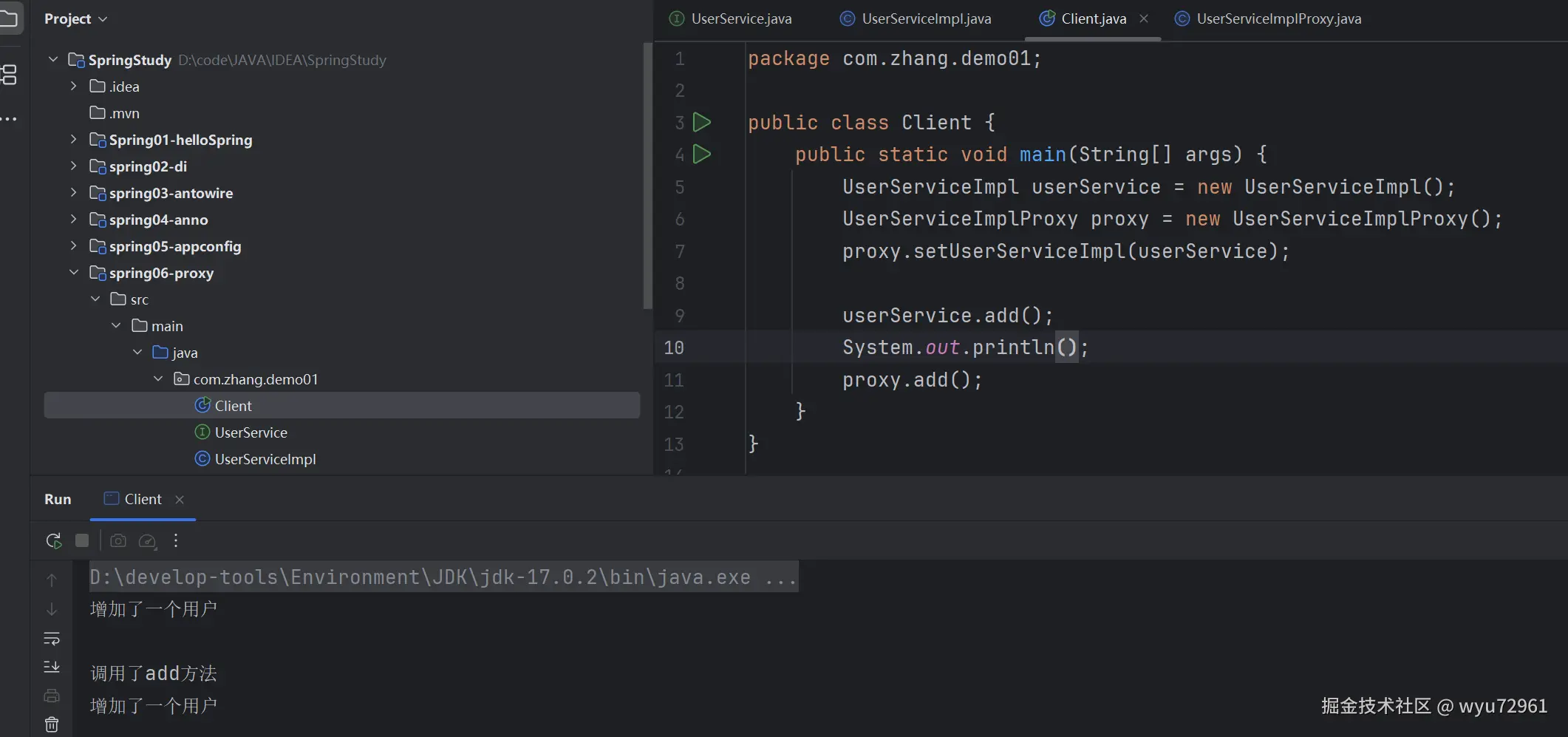Close the Client.java editor tab
The width and height of the screenshot is (1568, 737).
click(x=1144, y=18)
